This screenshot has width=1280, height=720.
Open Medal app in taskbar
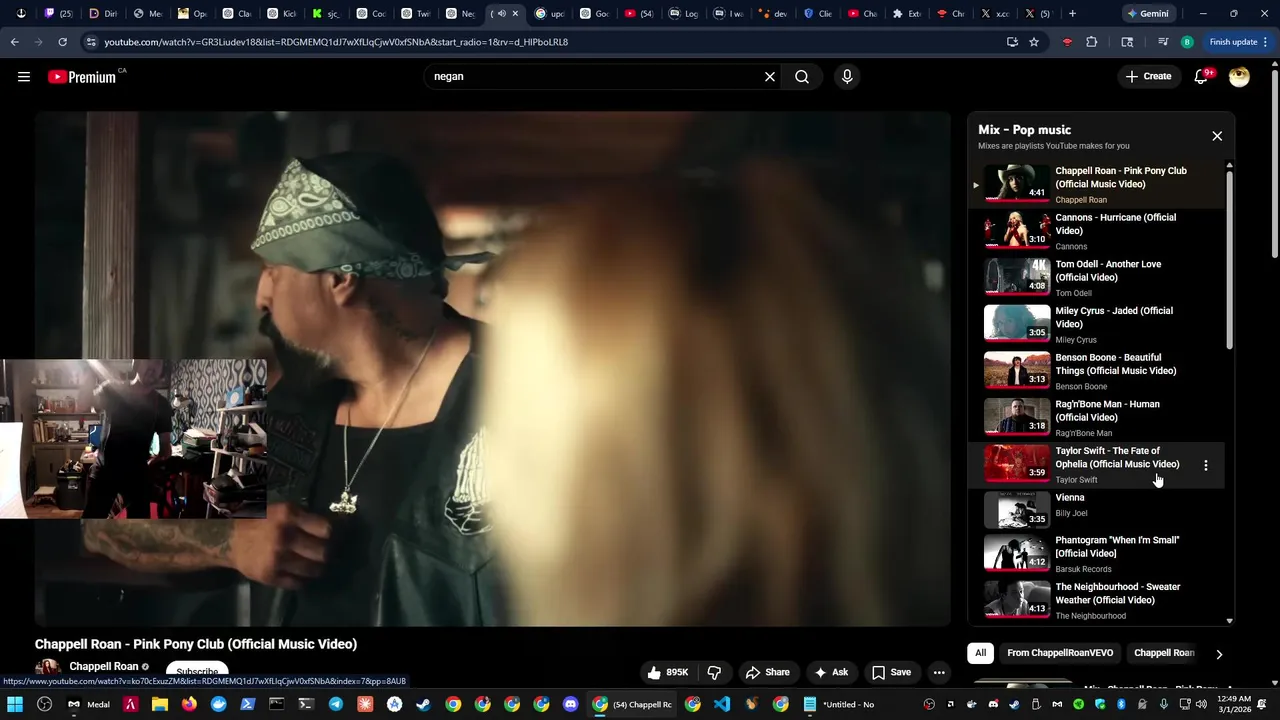[x=88, y=704]
